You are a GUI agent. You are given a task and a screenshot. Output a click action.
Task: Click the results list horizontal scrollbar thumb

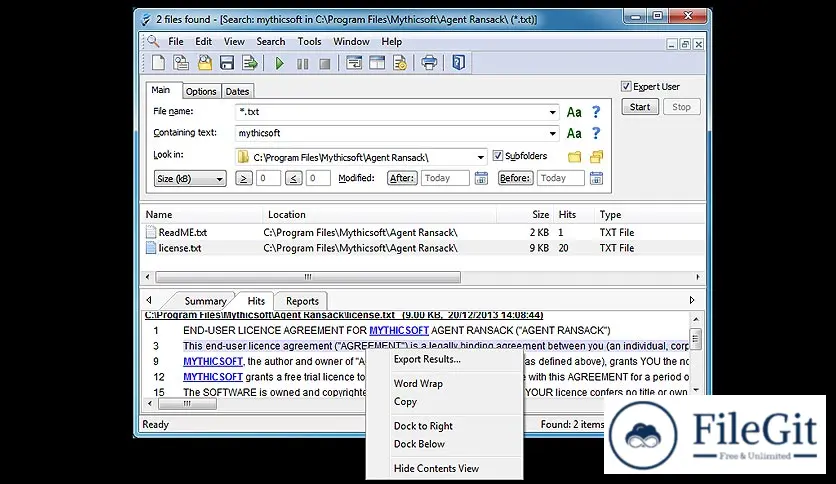pos(308,277)
